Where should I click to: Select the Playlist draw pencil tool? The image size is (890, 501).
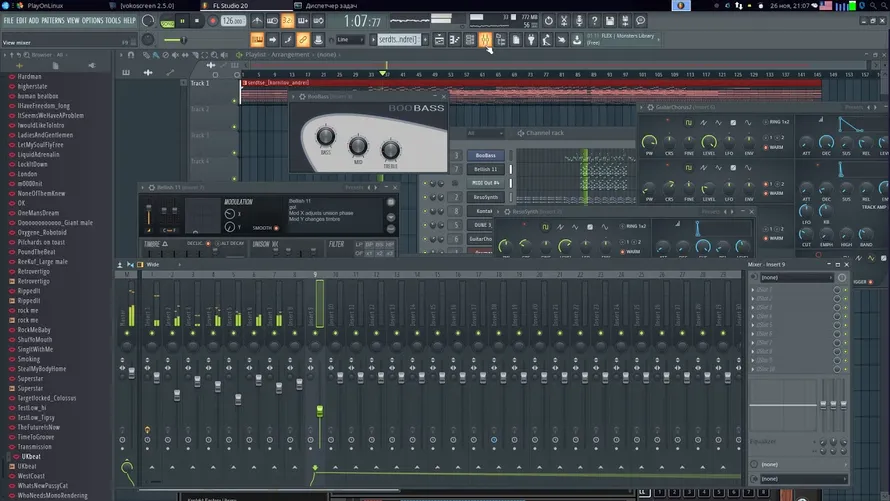pyautogui.click(x=146, y=55)
